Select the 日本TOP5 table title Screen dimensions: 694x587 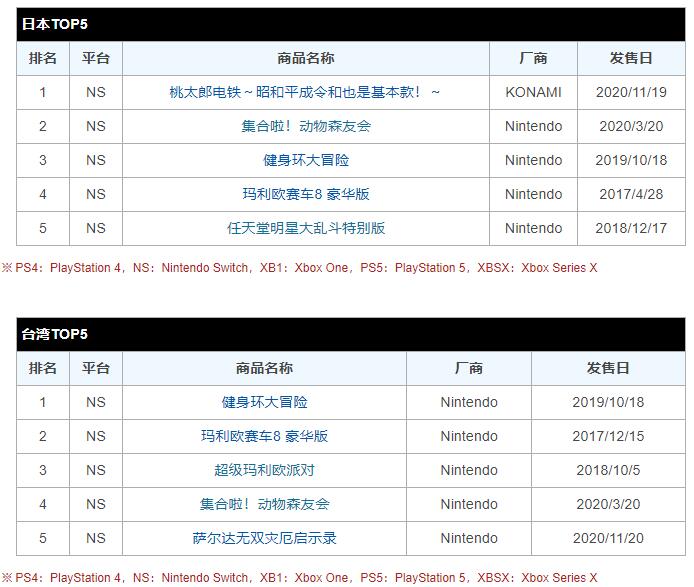click(x=54, y=24)
